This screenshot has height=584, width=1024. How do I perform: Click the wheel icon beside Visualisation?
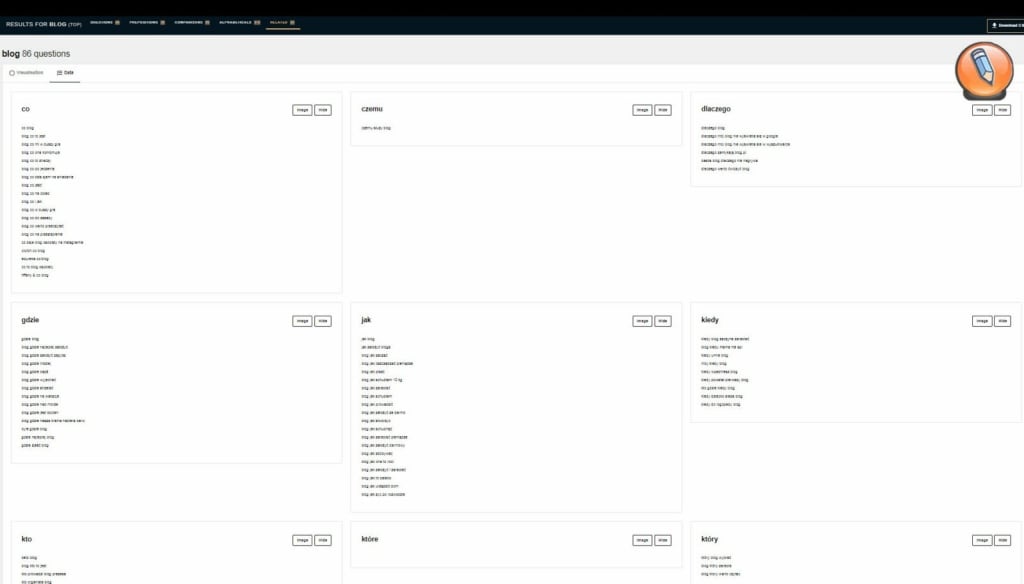click(13, 72)
